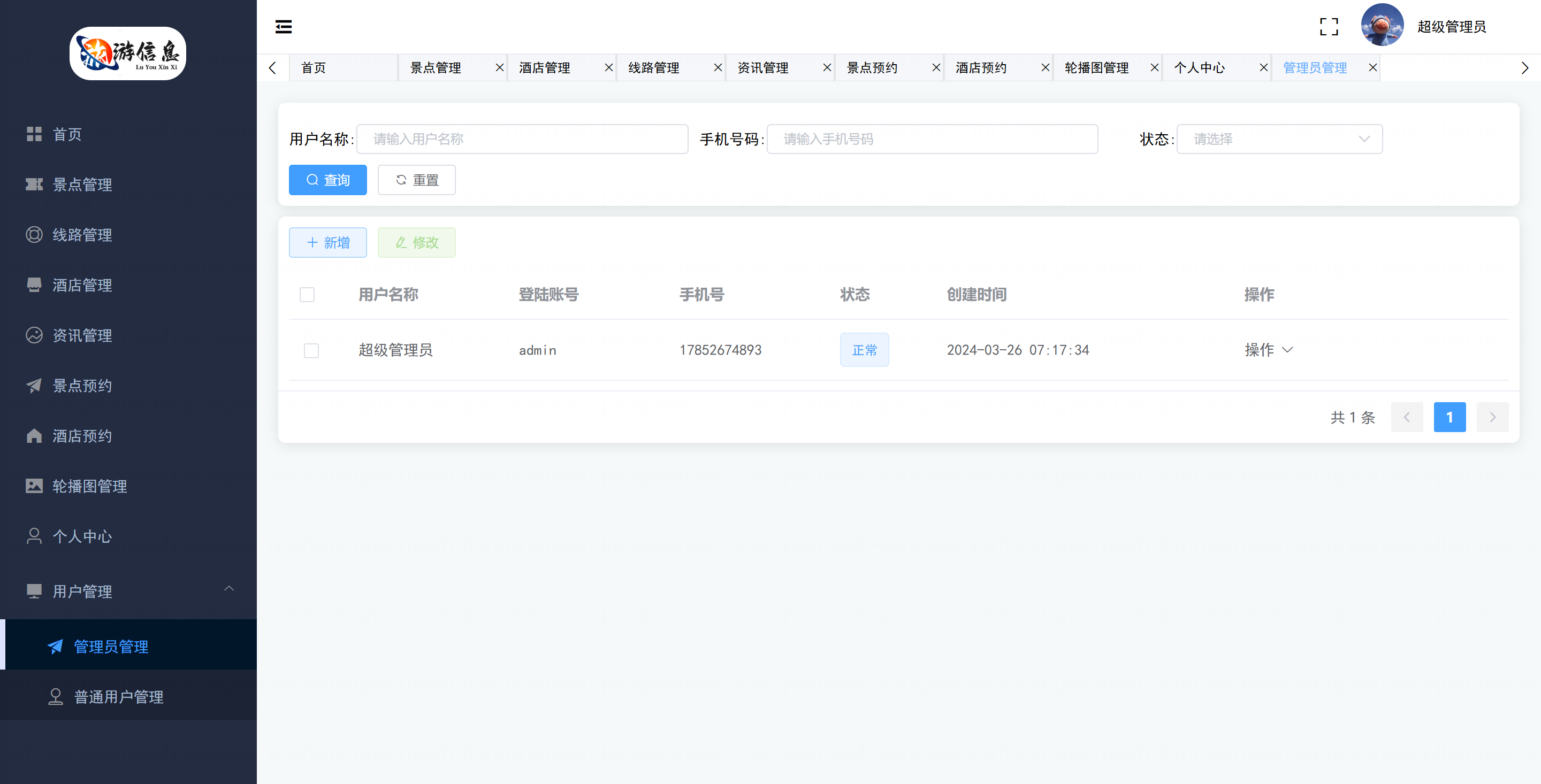Toggle fullscreen mode icon
Viewport: 1541px width, 784px height.
[x=1329, y=27]
